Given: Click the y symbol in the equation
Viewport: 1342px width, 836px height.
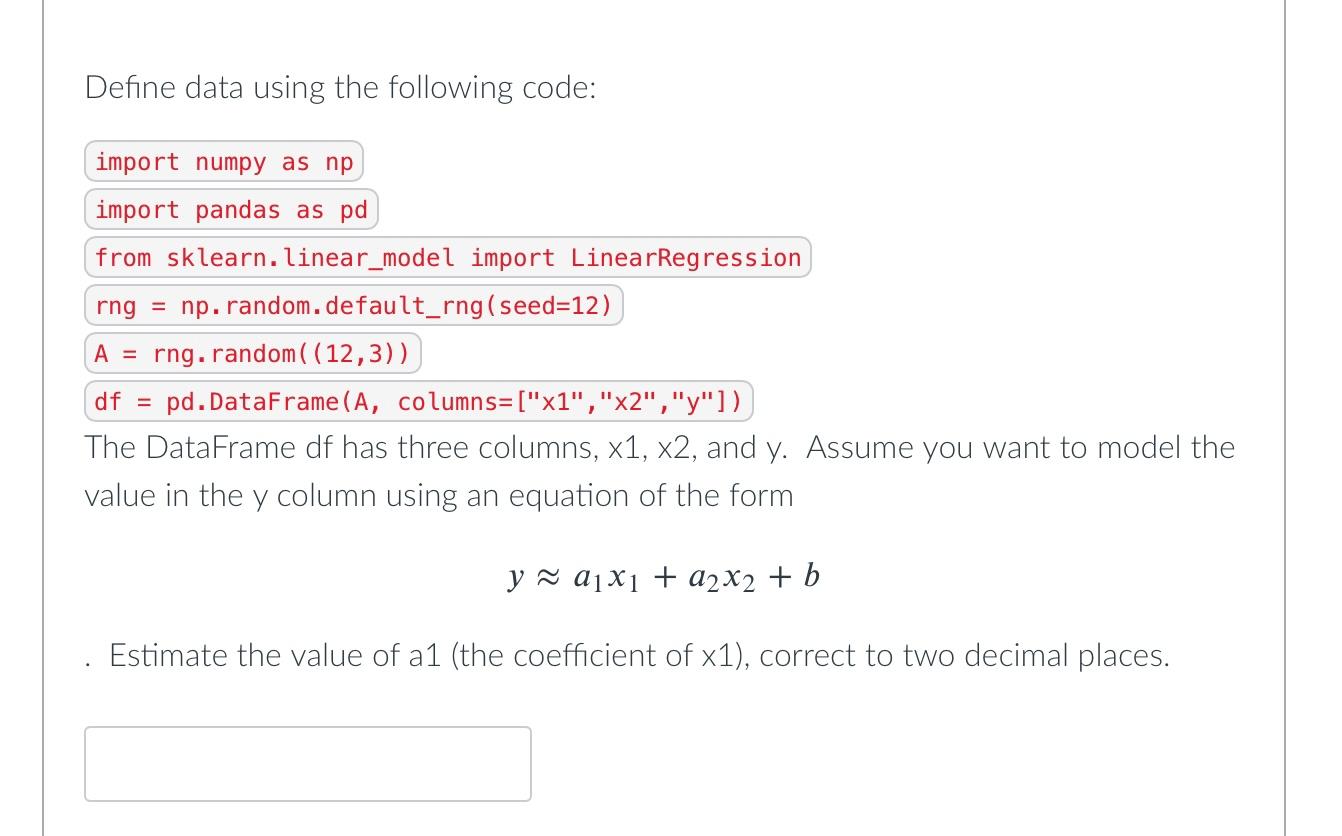Looking at the screenshot, I should point(516,578).
